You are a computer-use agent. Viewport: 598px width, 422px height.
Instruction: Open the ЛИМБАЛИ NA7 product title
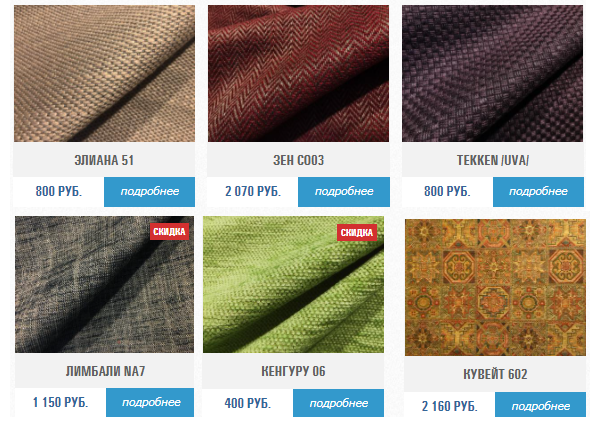(x=105, y=371)
